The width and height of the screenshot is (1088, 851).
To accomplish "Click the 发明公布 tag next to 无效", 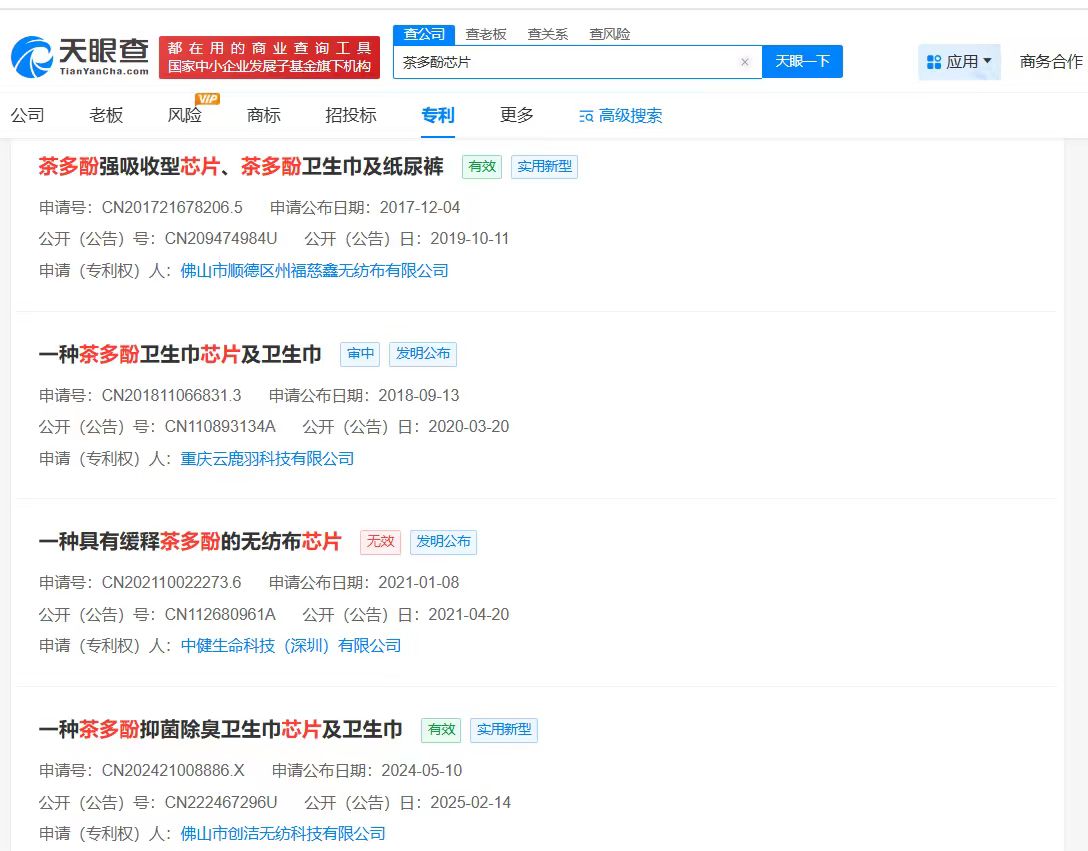I will [443, 542].
